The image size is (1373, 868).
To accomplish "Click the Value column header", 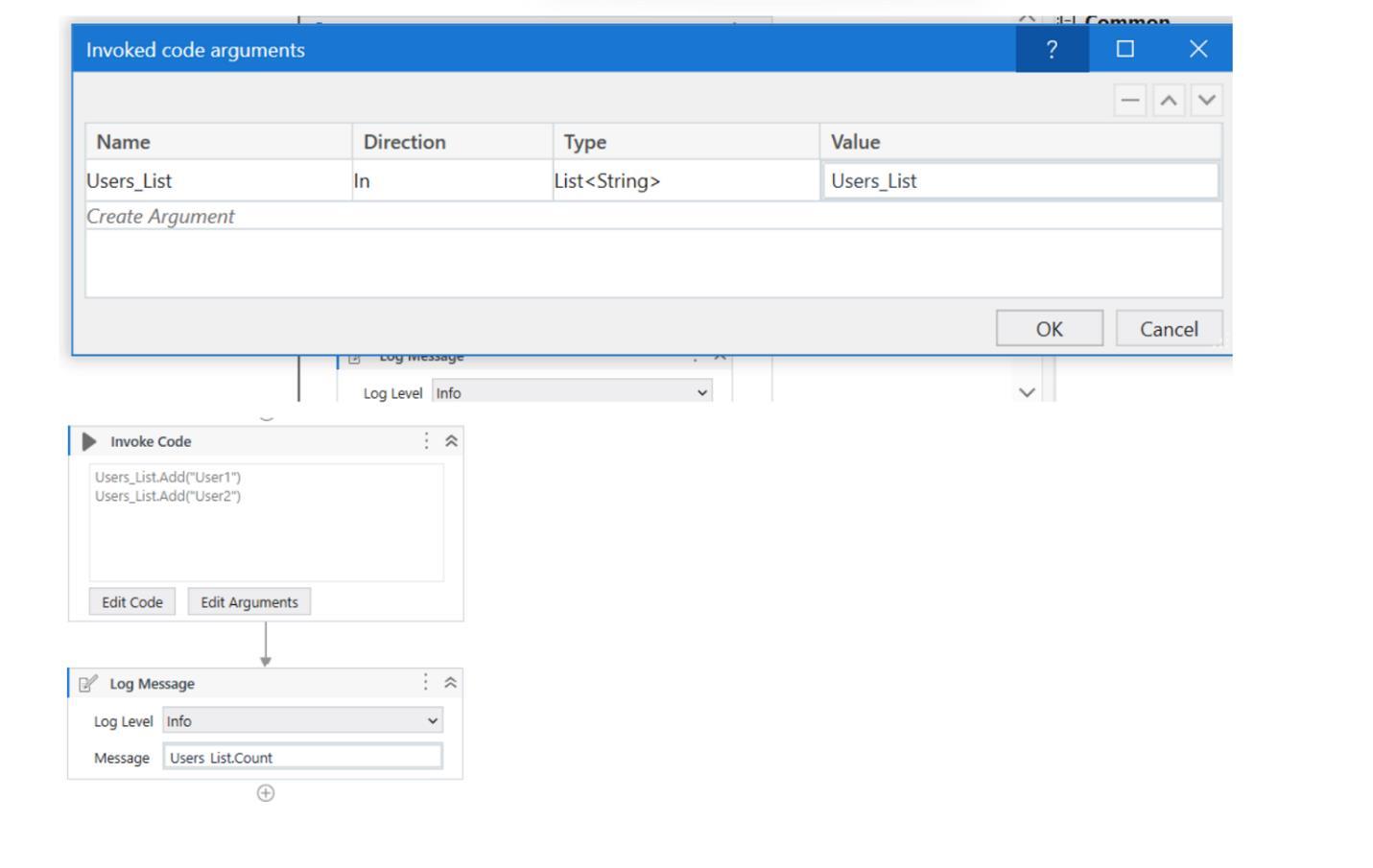I will click(x=1021, y=142).
